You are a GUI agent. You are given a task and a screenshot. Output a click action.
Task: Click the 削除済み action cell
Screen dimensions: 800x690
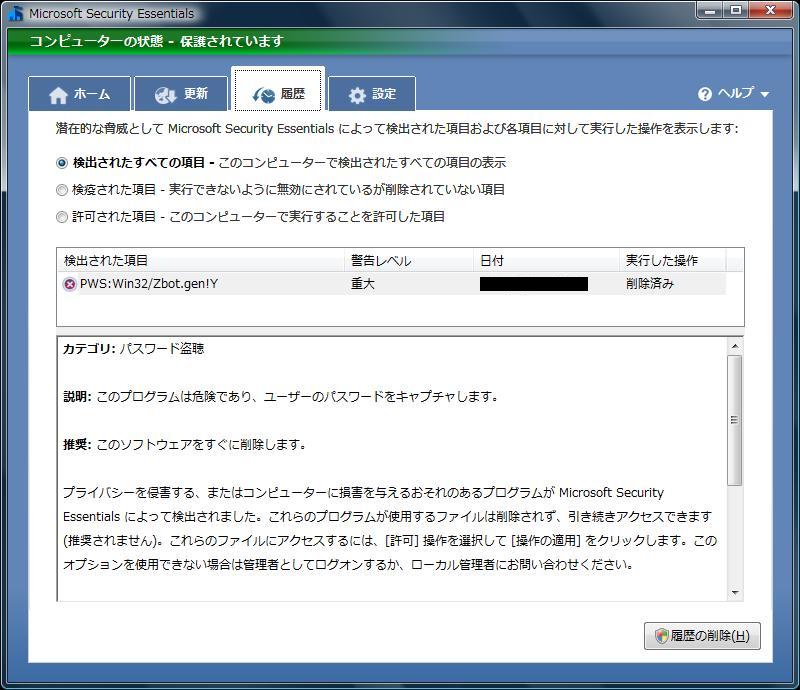649,284
